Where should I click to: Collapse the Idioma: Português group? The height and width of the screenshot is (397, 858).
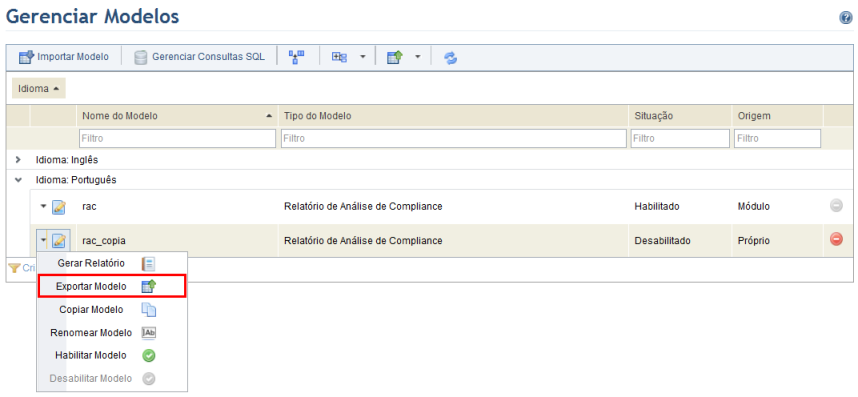click(18, 179)
